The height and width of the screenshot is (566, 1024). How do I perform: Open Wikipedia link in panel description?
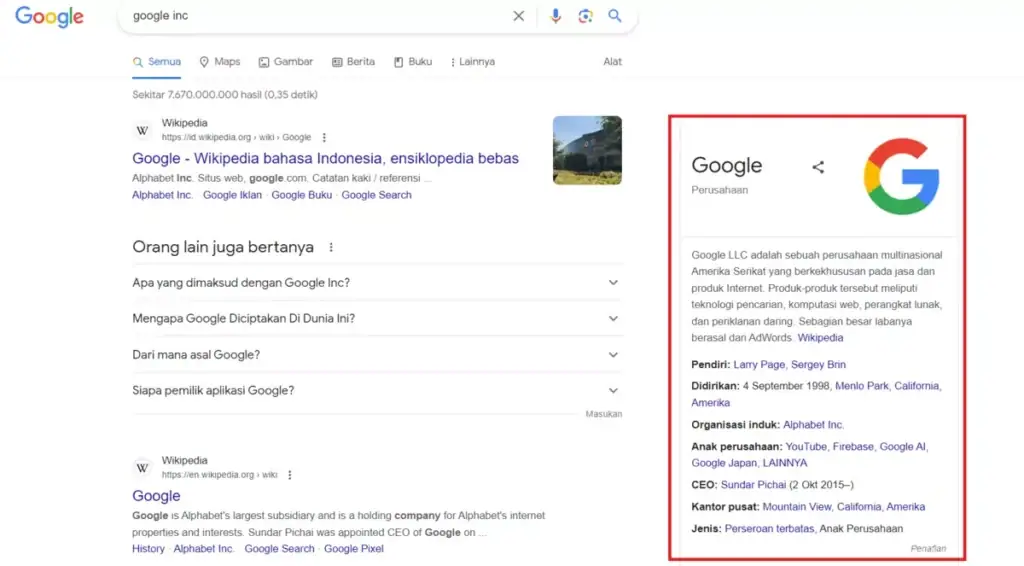(820, 338)
